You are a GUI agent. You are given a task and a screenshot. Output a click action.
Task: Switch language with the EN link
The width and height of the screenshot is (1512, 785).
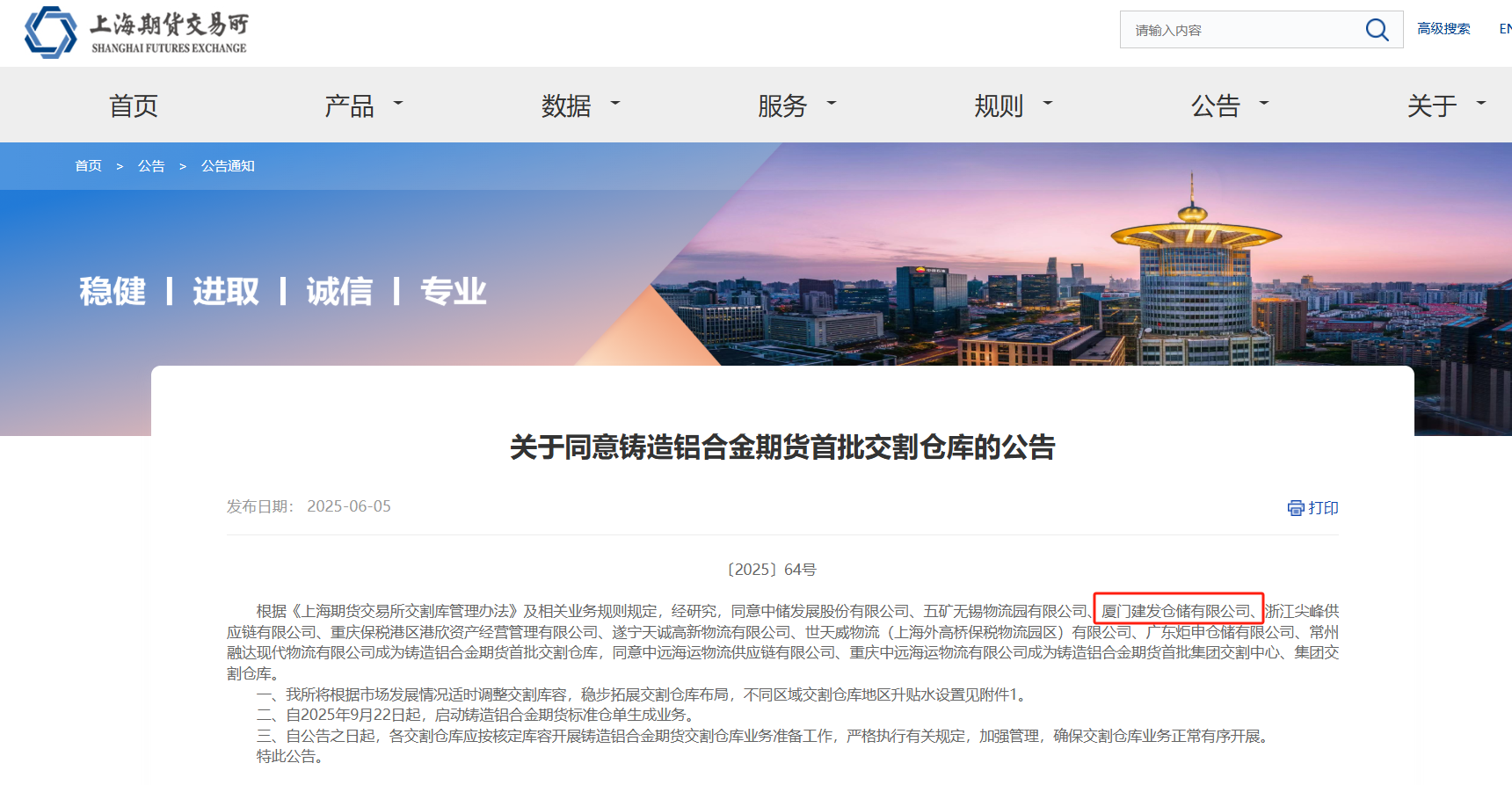tap(1504, 29)
